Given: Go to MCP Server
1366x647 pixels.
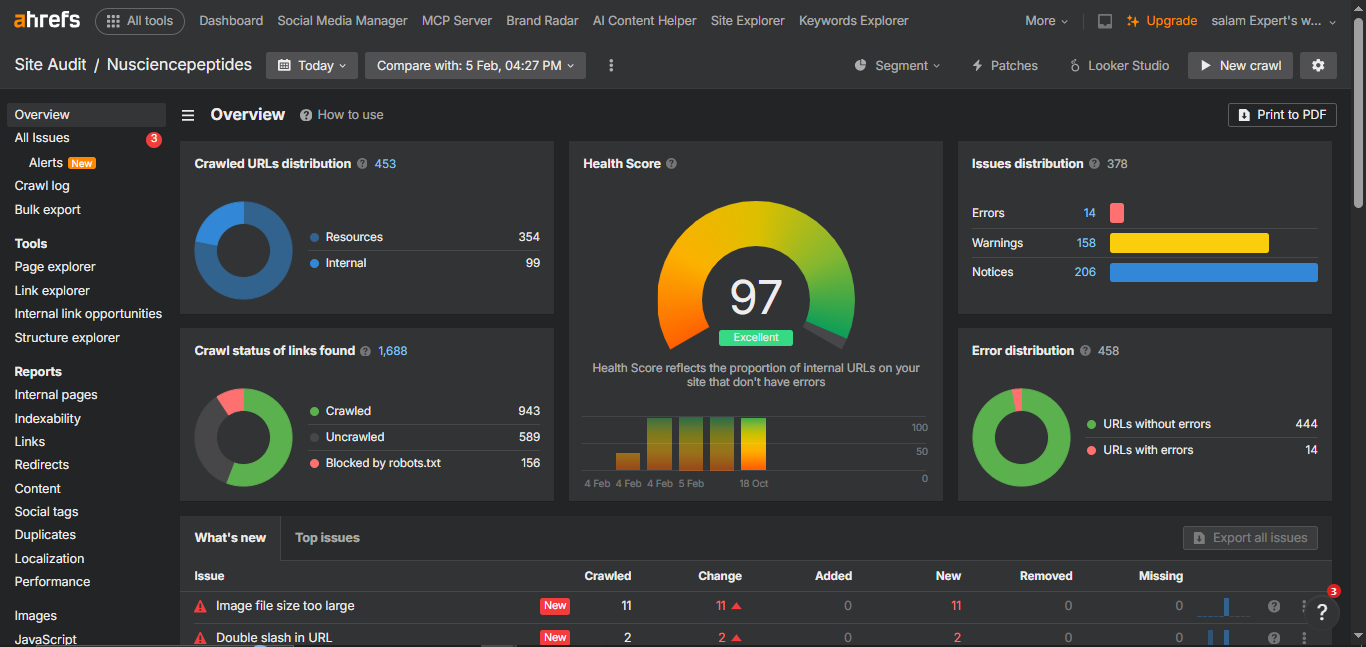Looking at the screenshot, I should click(457, 21).
